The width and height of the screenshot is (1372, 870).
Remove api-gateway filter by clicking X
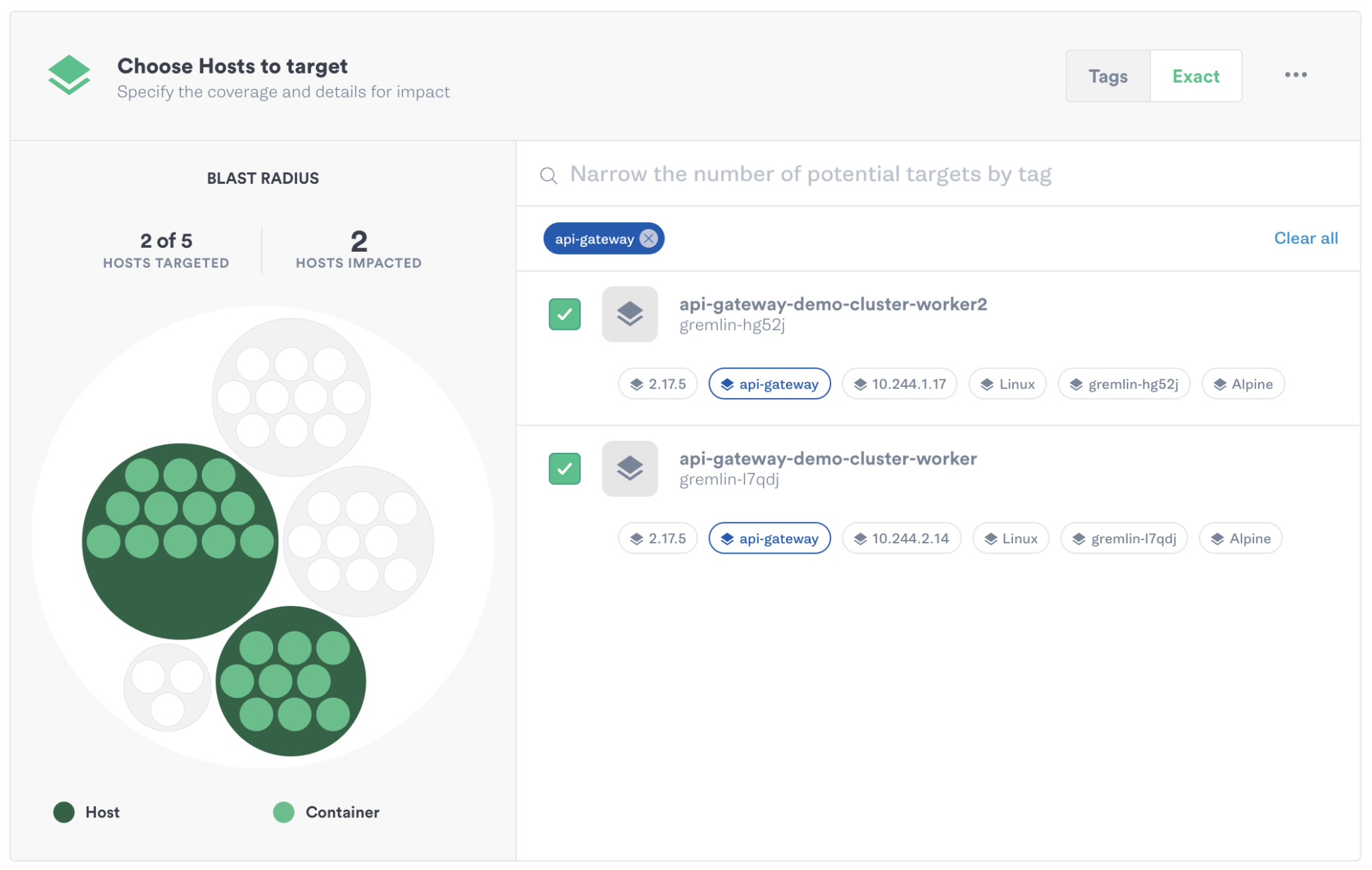point(648,238)
